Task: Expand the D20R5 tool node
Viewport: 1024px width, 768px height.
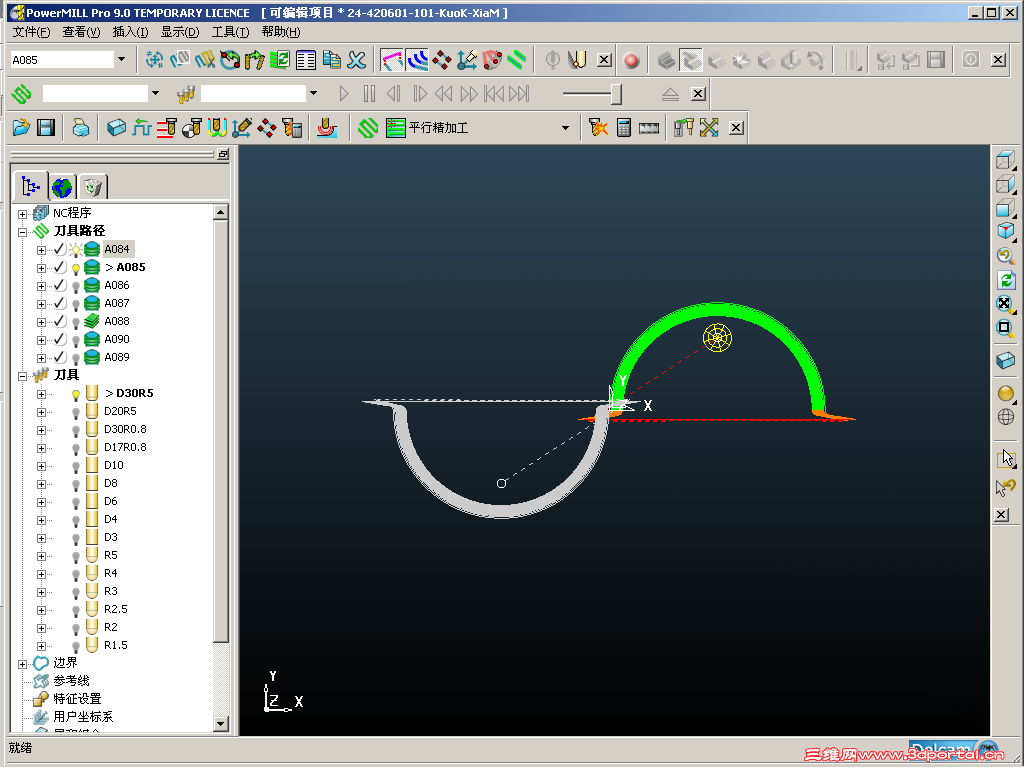Action: coord(41,411)
